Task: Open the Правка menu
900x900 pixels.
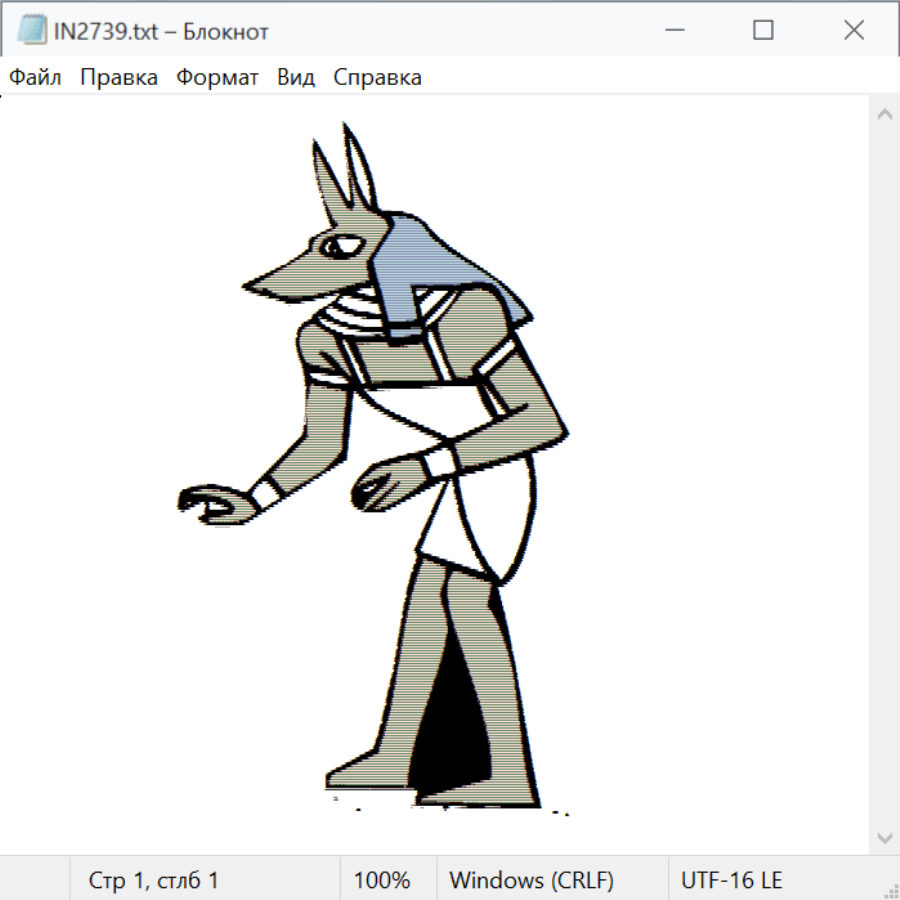Action: point(119,78)
